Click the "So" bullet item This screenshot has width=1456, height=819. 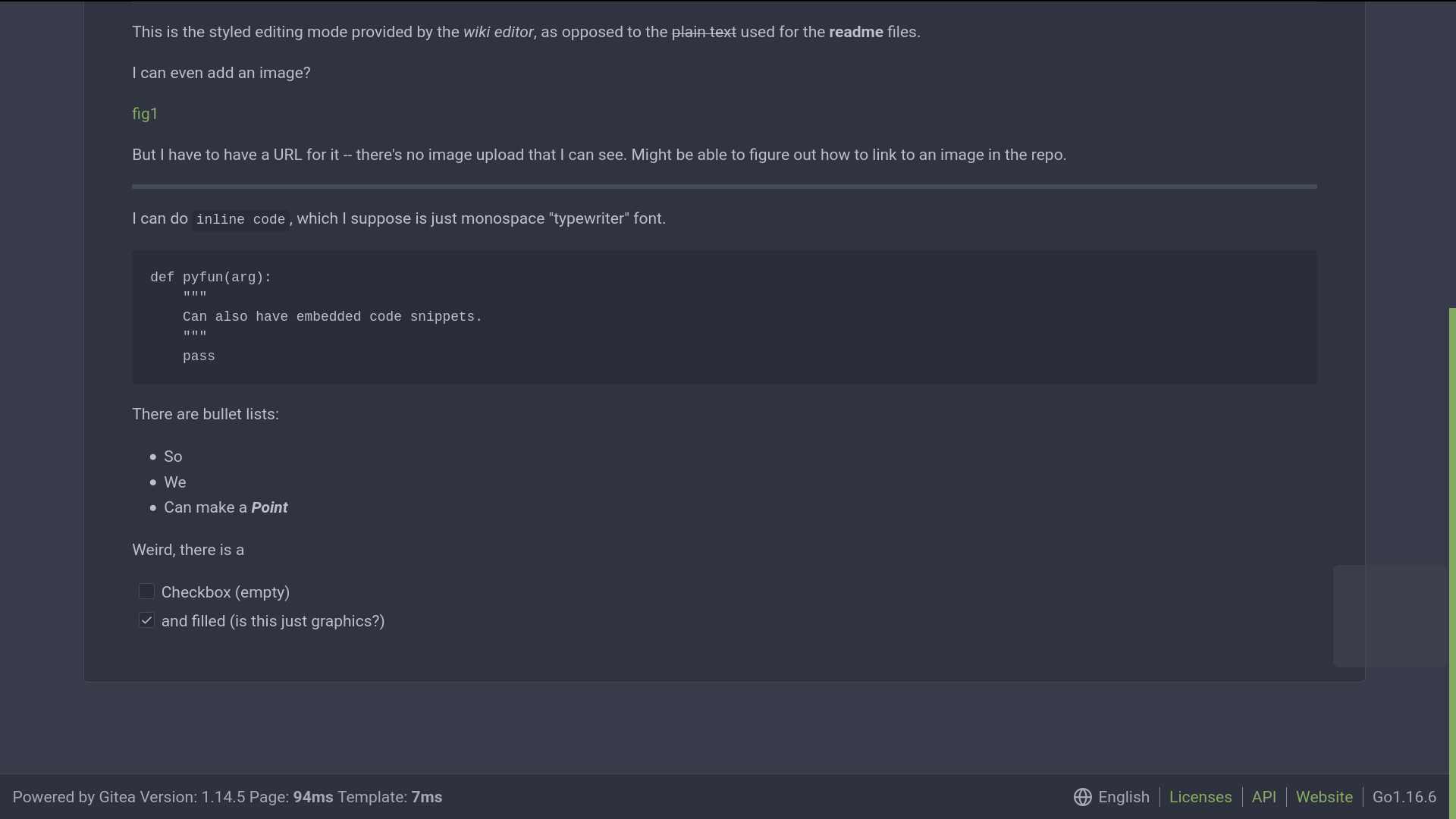pyautogui.click(x=173, y=457)
